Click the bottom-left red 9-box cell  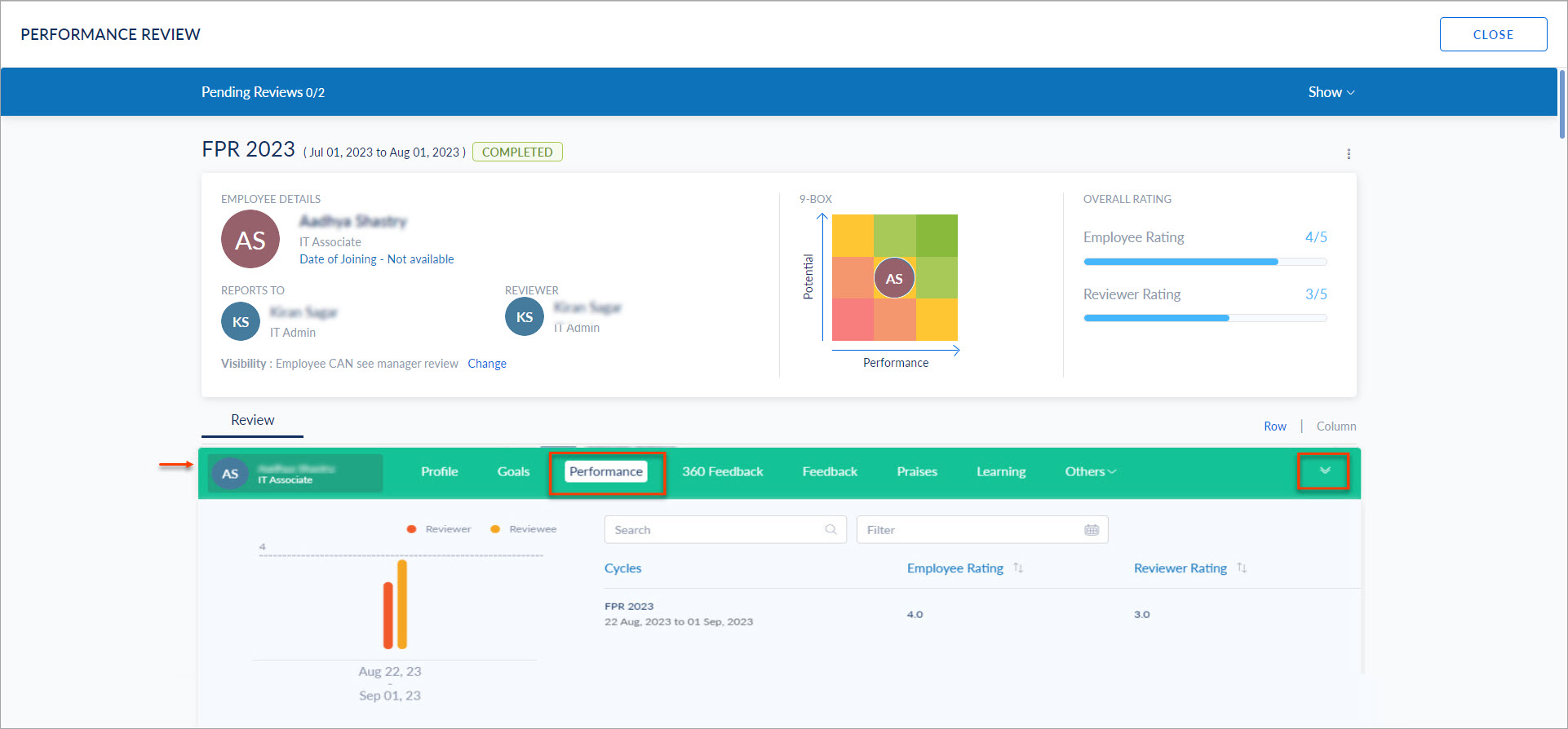(x=853, y=320)
